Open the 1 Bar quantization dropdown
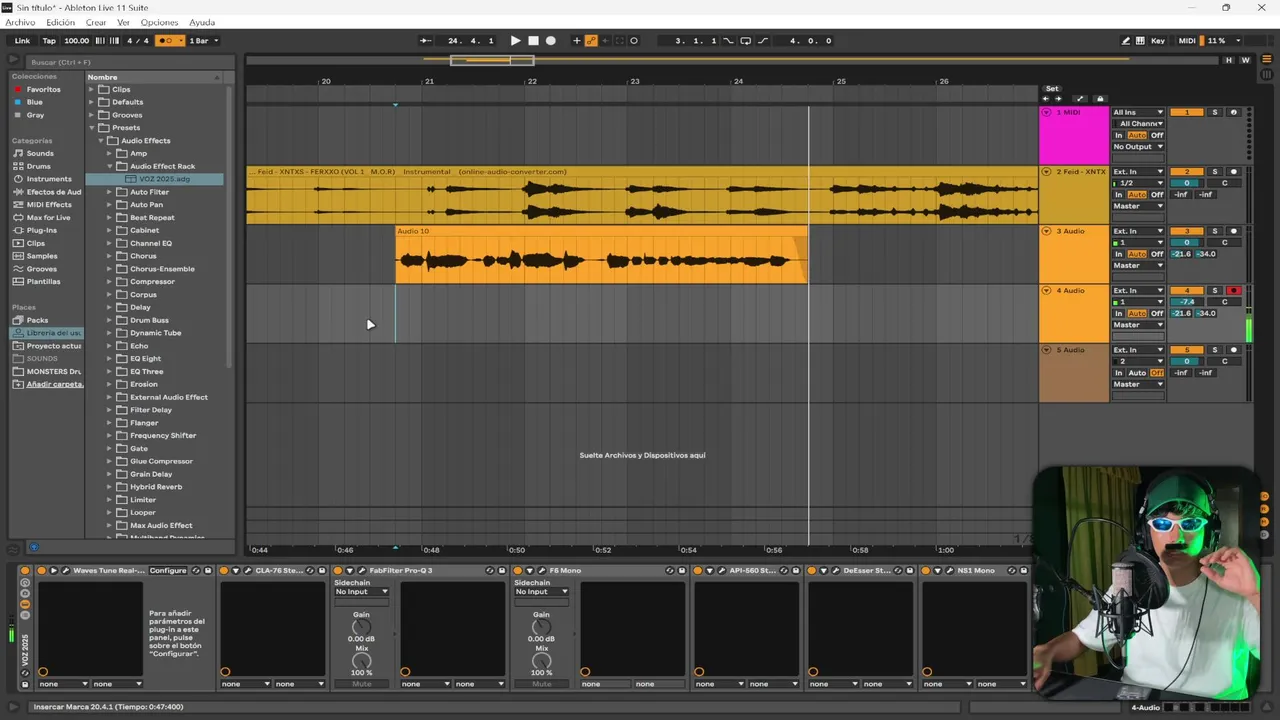The width and height of the screenshot is (1280, 720). tap(203, 41)
